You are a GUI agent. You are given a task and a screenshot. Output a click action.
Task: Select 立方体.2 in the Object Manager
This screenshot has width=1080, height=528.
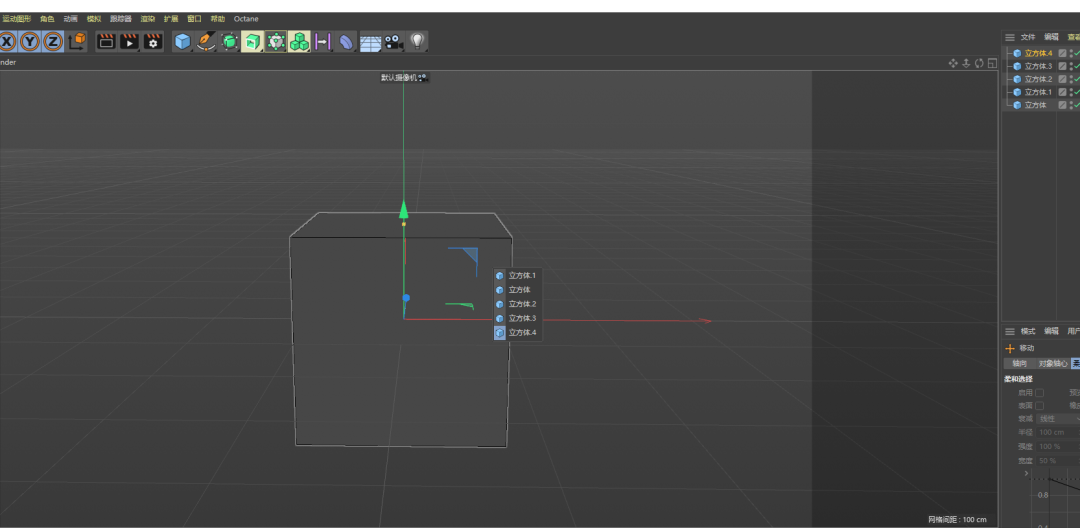click(x=1039, y=79)
